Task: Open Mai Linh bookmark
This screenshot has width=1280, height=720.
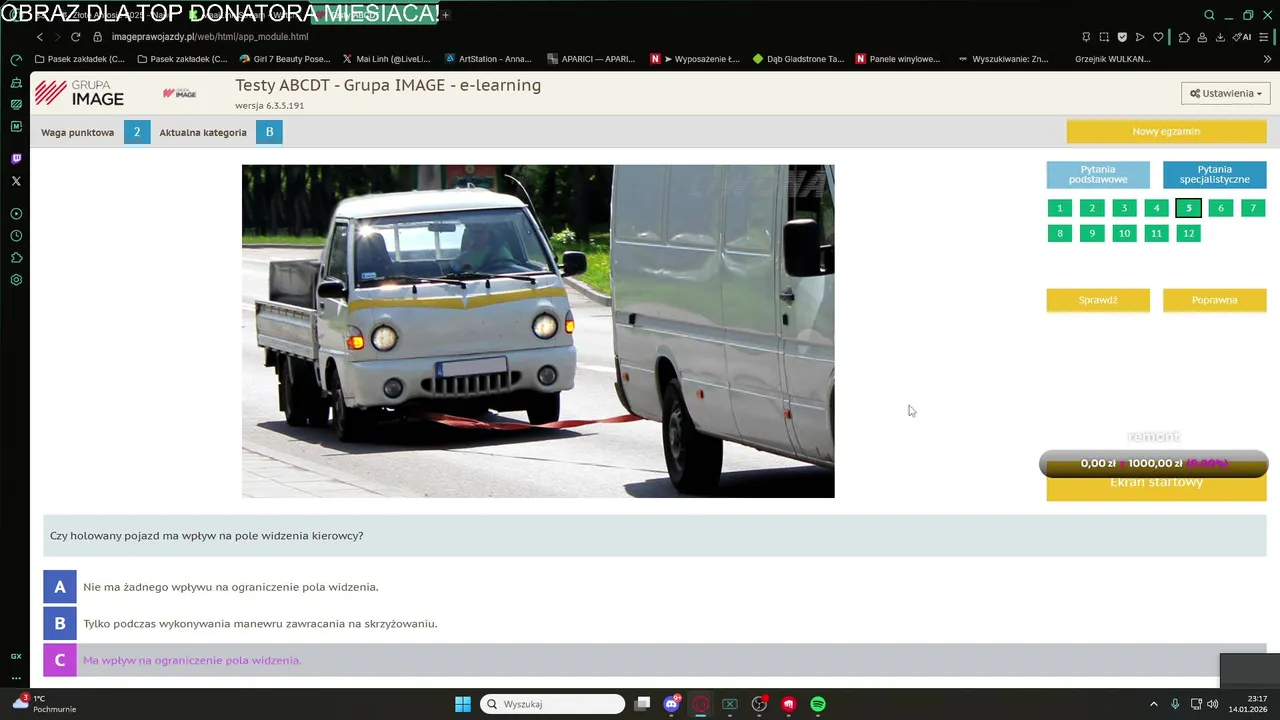Action: (386, 59)
